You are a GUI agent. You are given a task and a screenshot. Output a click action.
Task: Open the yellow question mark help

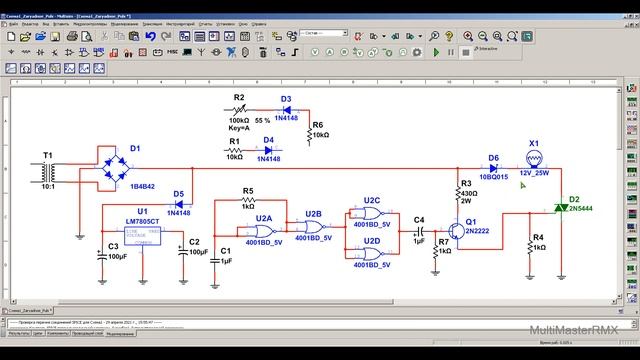click(x=449, y=37)
